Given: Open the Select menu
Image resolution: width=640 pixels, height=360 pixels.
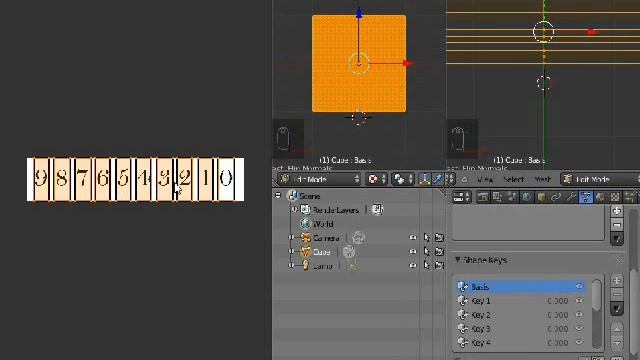Looking at the screenshot, I should coord(513,179).
